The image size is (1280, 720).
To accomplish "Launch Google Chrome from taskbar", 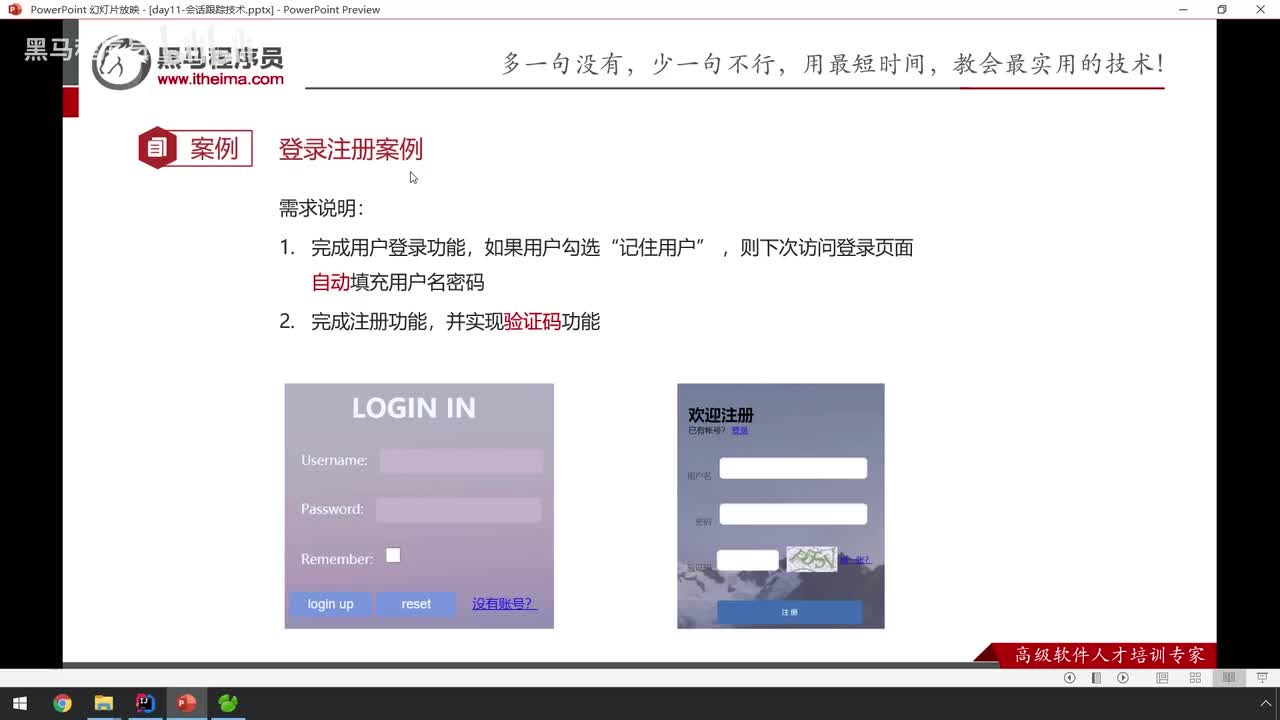I will point(62,703).
